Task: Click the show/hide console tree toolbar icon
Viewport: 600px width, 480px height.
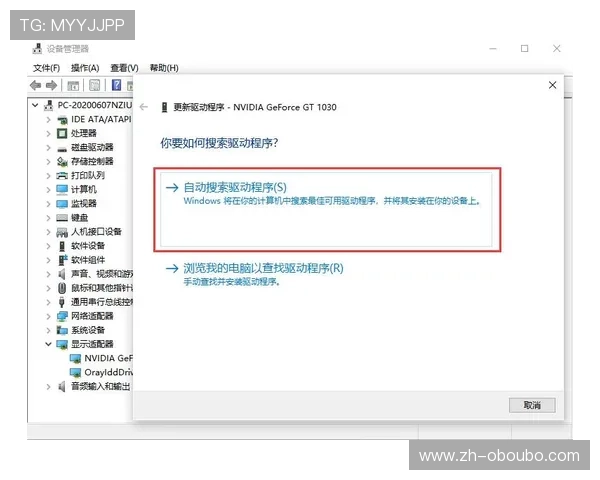Action: point(74,86)
